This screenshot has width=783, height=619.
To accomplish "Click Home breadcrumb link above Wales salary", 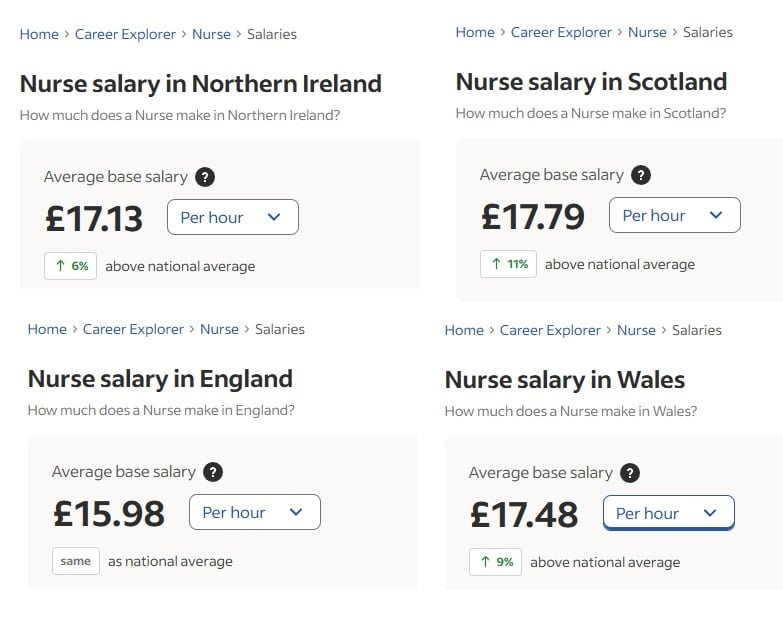I will click(464, 330).
